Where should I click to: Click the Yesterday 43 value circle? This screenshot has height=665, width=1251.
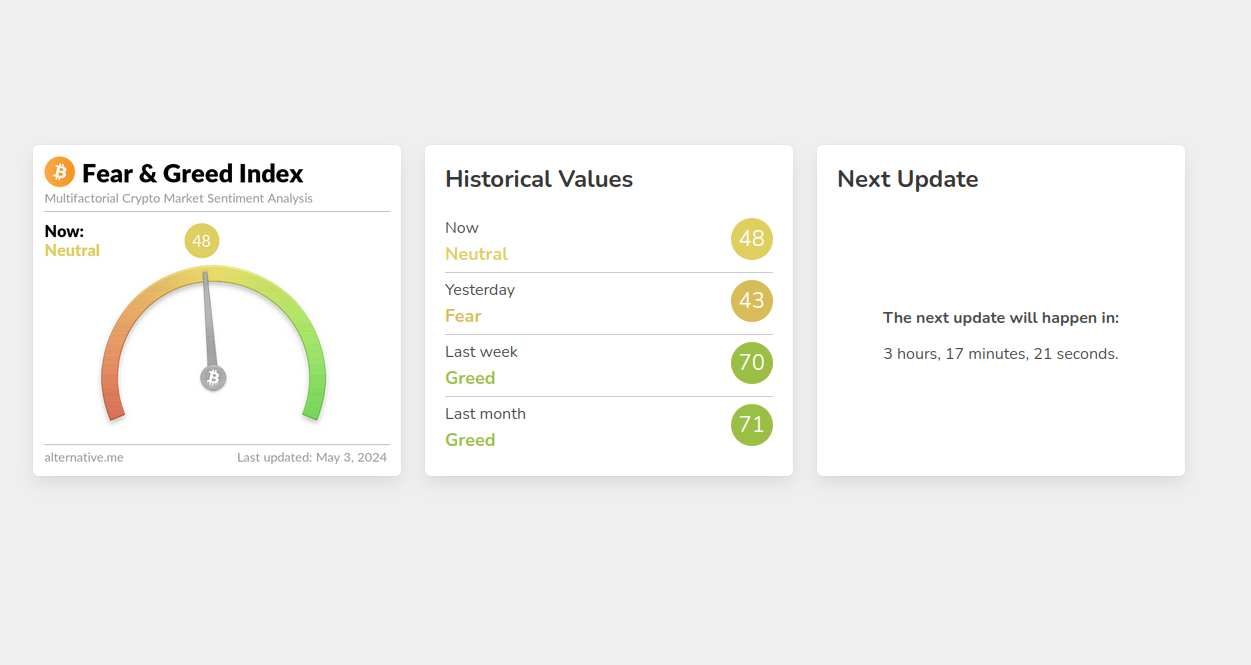click(x=752, y=301)
